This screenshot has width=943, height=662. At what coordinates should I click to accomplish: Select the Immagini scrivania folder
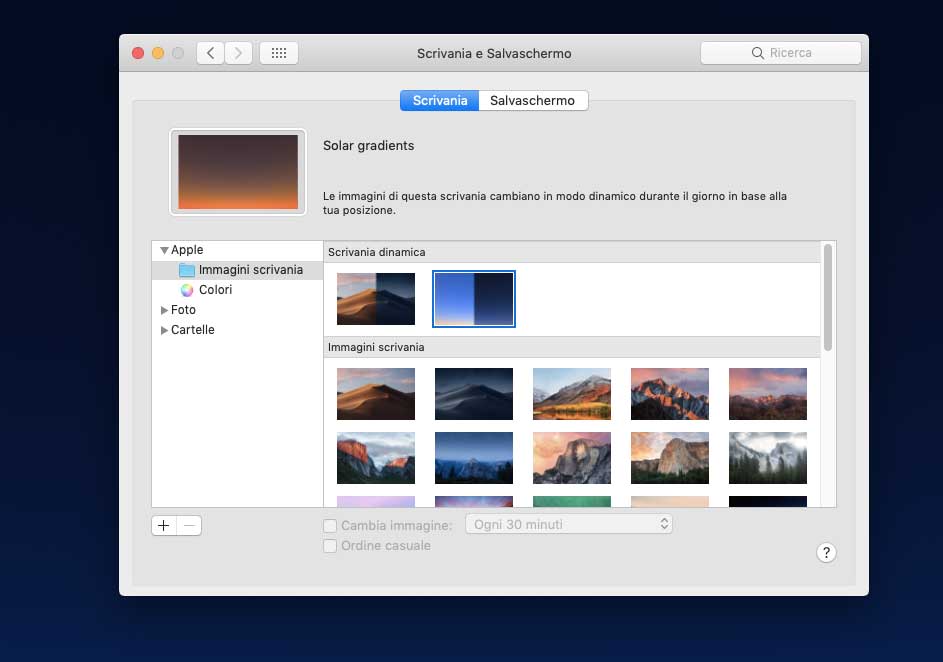point(250,270)
